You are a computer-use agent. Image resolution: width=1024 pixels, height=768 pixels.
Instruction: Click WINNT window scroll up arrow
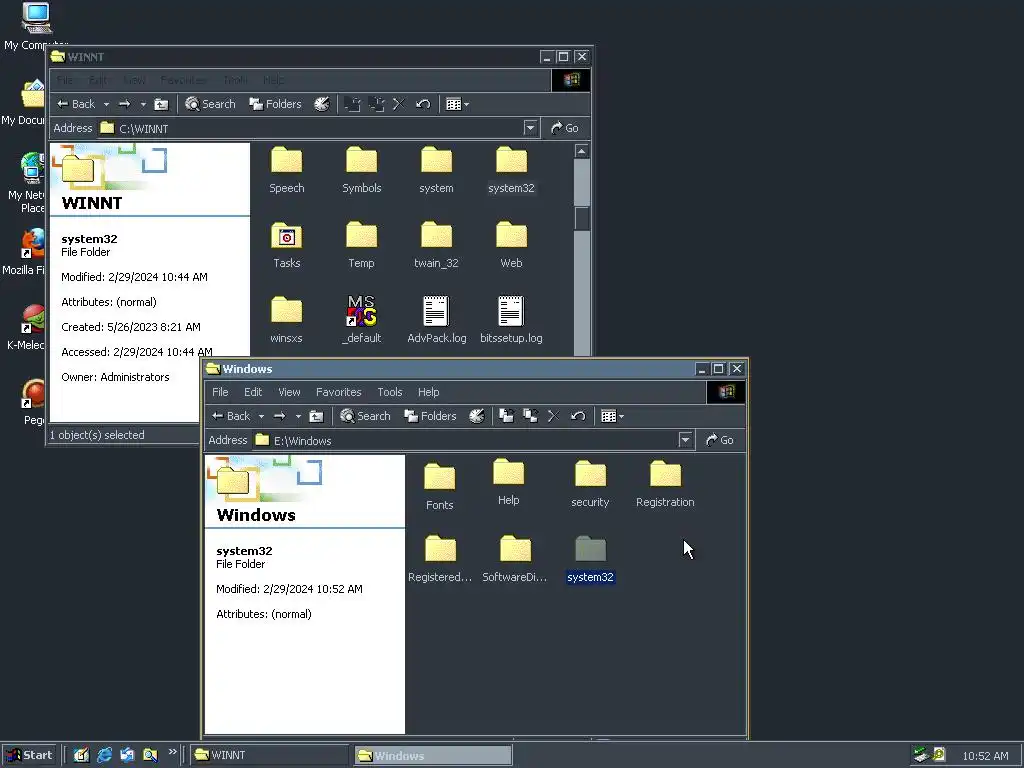point(581,151)
